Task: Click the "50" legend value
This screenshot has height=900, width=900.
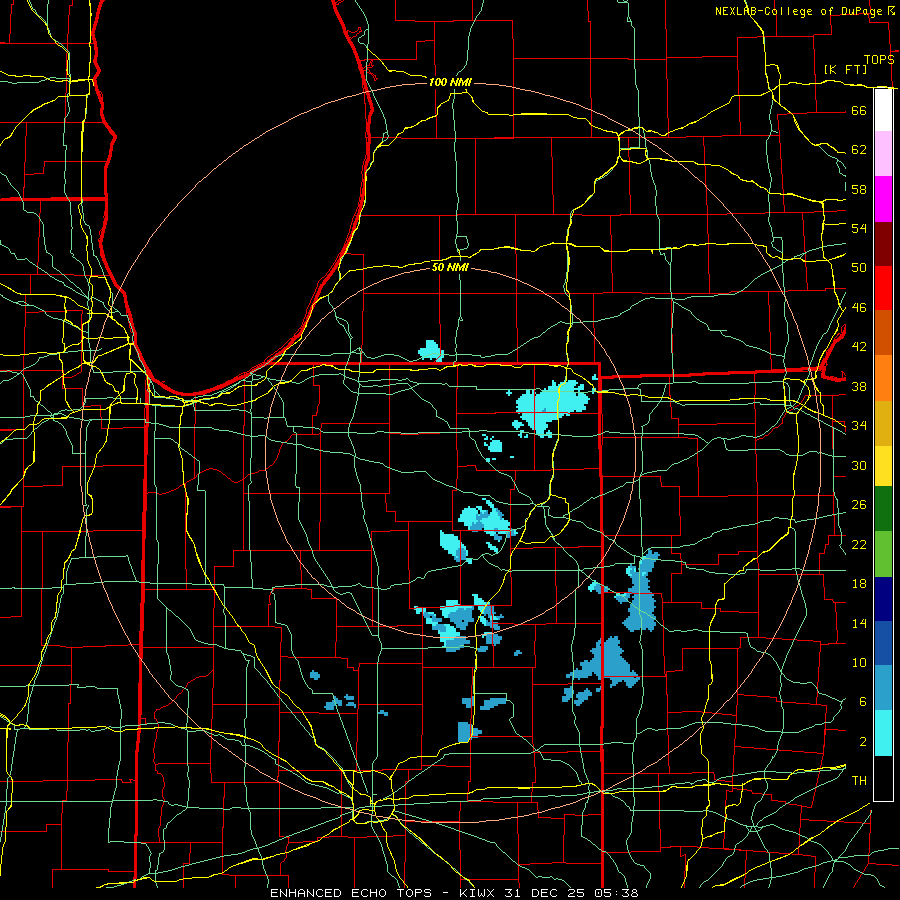Action: pos(859,268)
